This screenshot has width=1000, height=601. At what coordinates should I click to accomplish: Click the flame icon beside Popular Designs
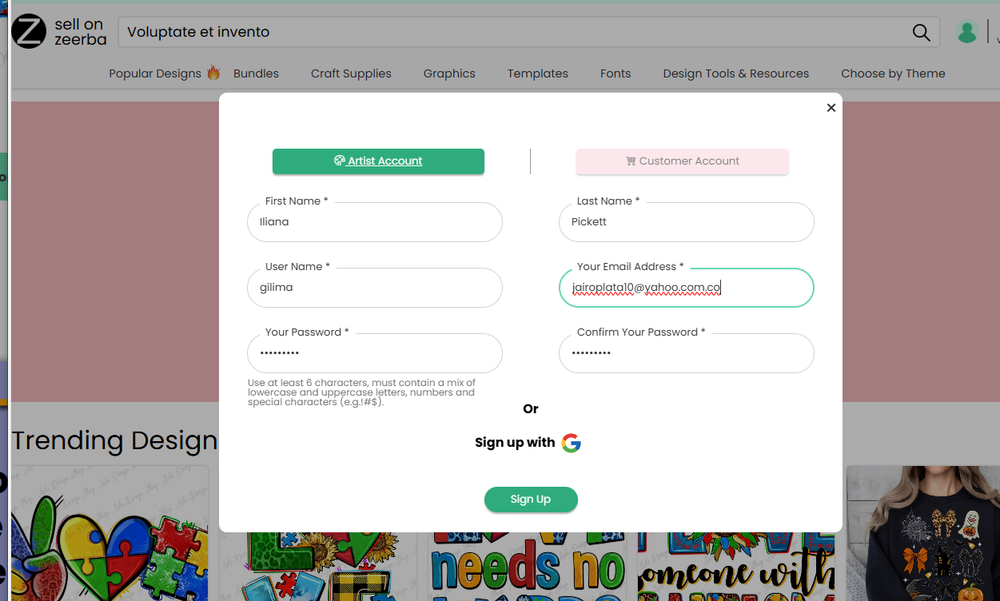point(214,73)
